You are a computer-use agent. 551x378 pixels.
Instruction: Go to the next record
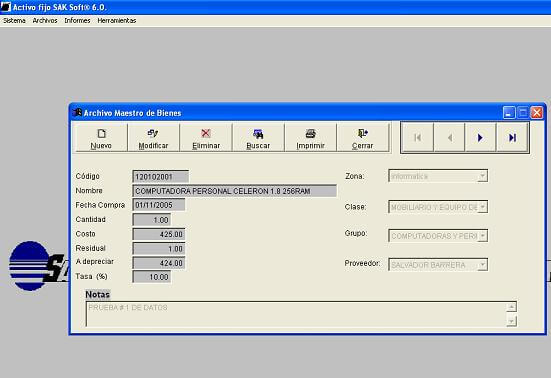pyautogui.click(x=480, y=138)
